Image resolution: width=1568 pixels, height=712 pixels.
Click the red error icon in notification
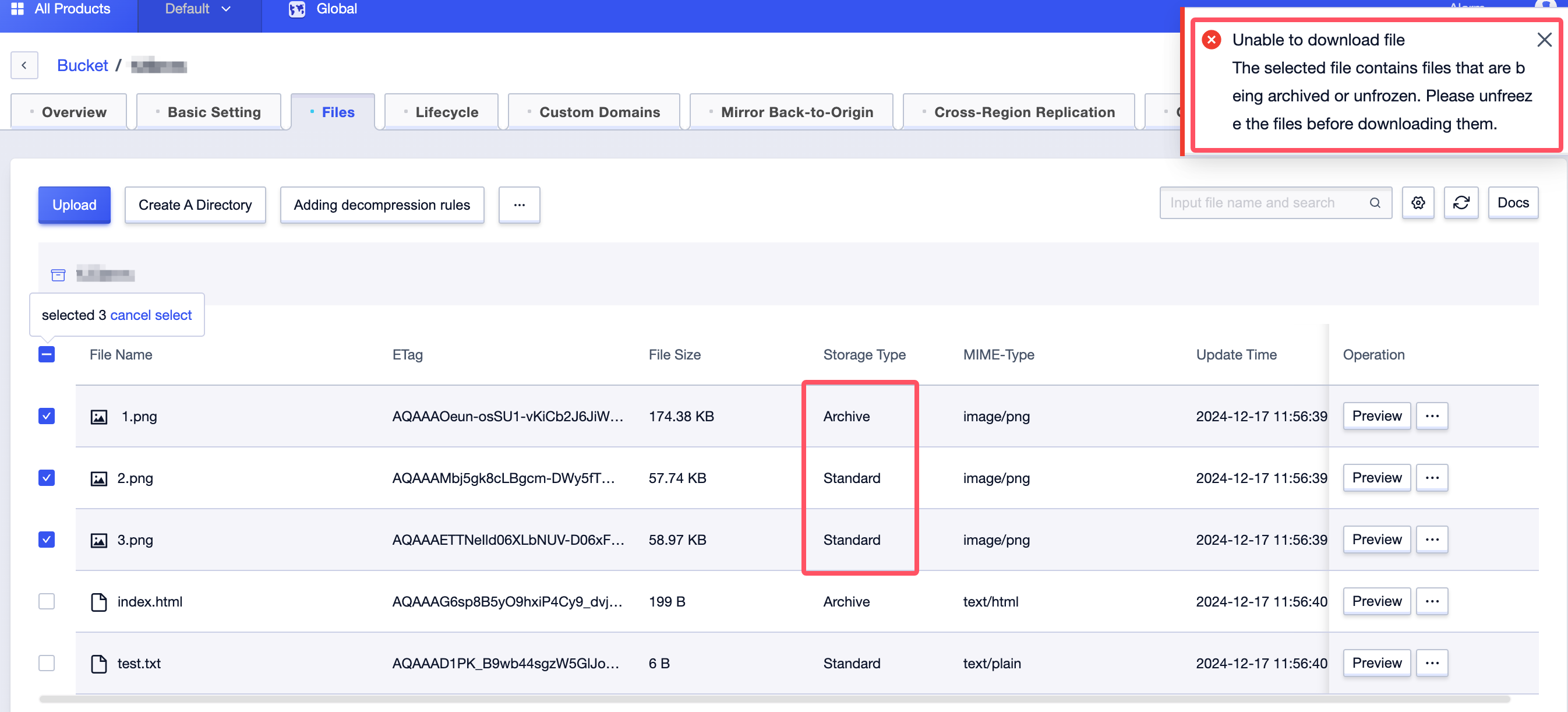tap(1212, 40)
